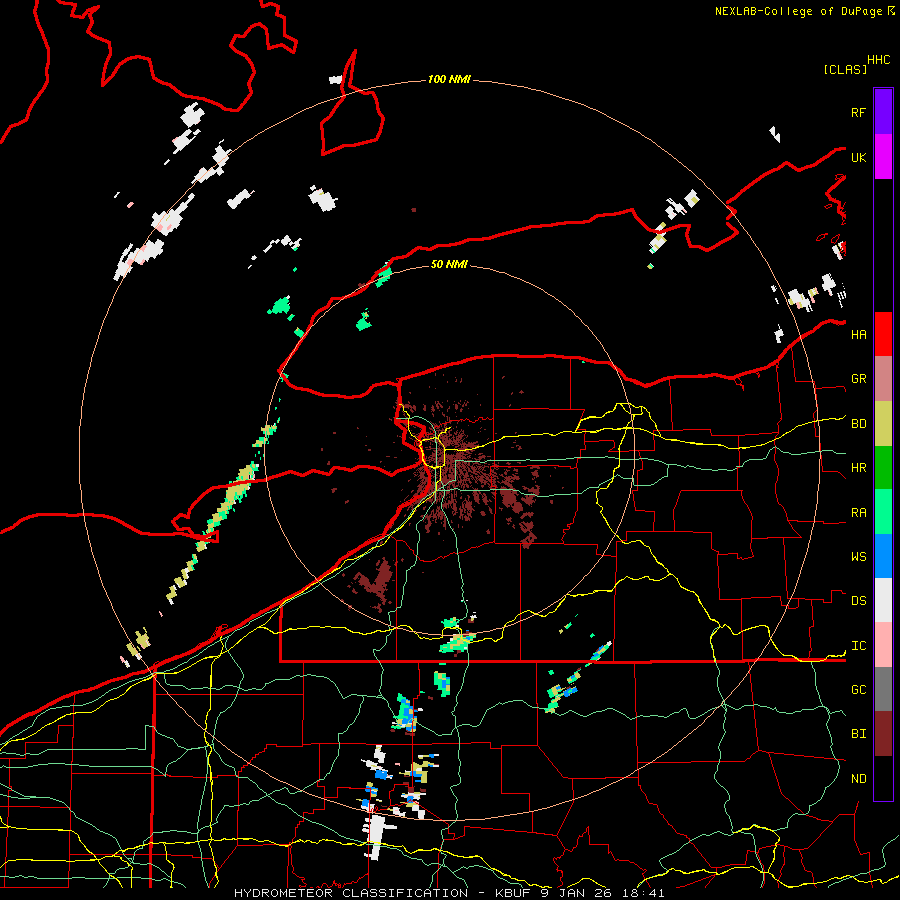
Task: Click the HR legend label
Action: 859,468
